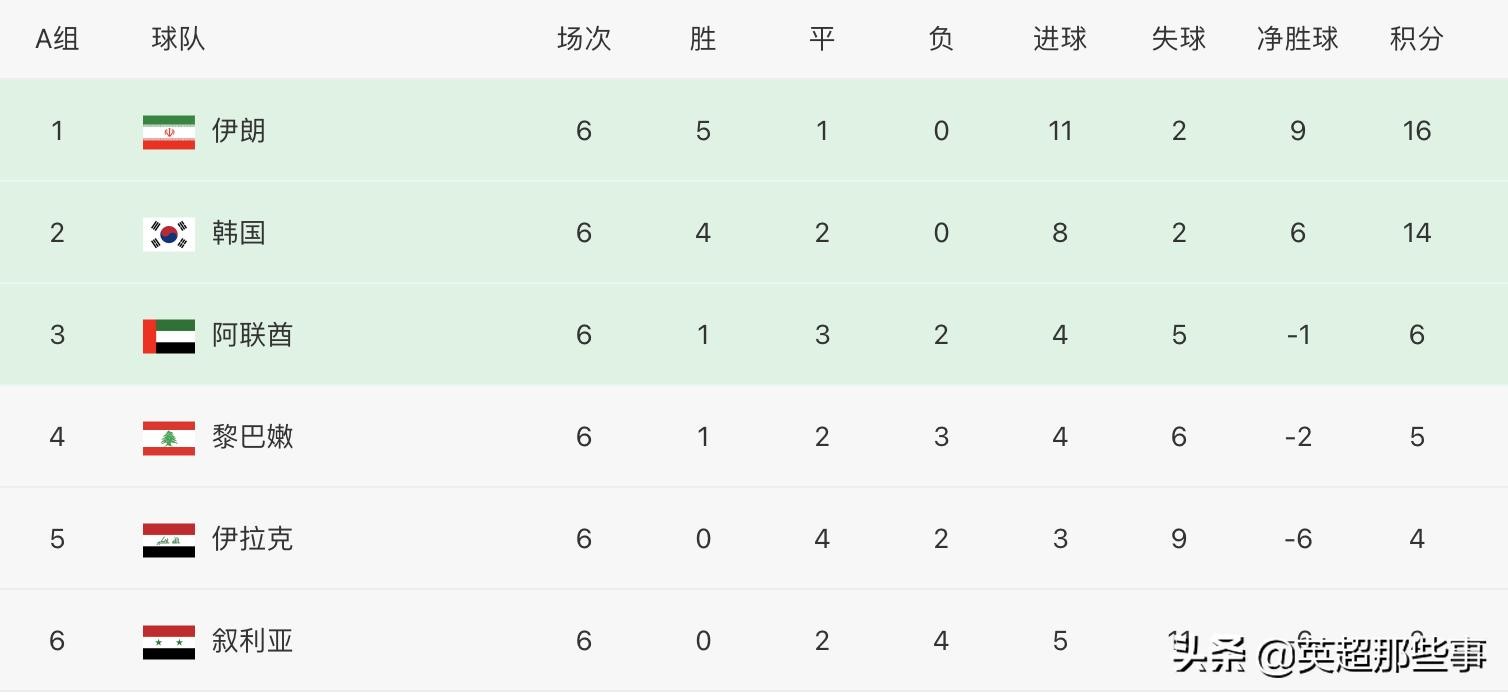Click the 伊拉克 team name
The width and height of the screenshot is (1508, 696).
coord(252,539)
